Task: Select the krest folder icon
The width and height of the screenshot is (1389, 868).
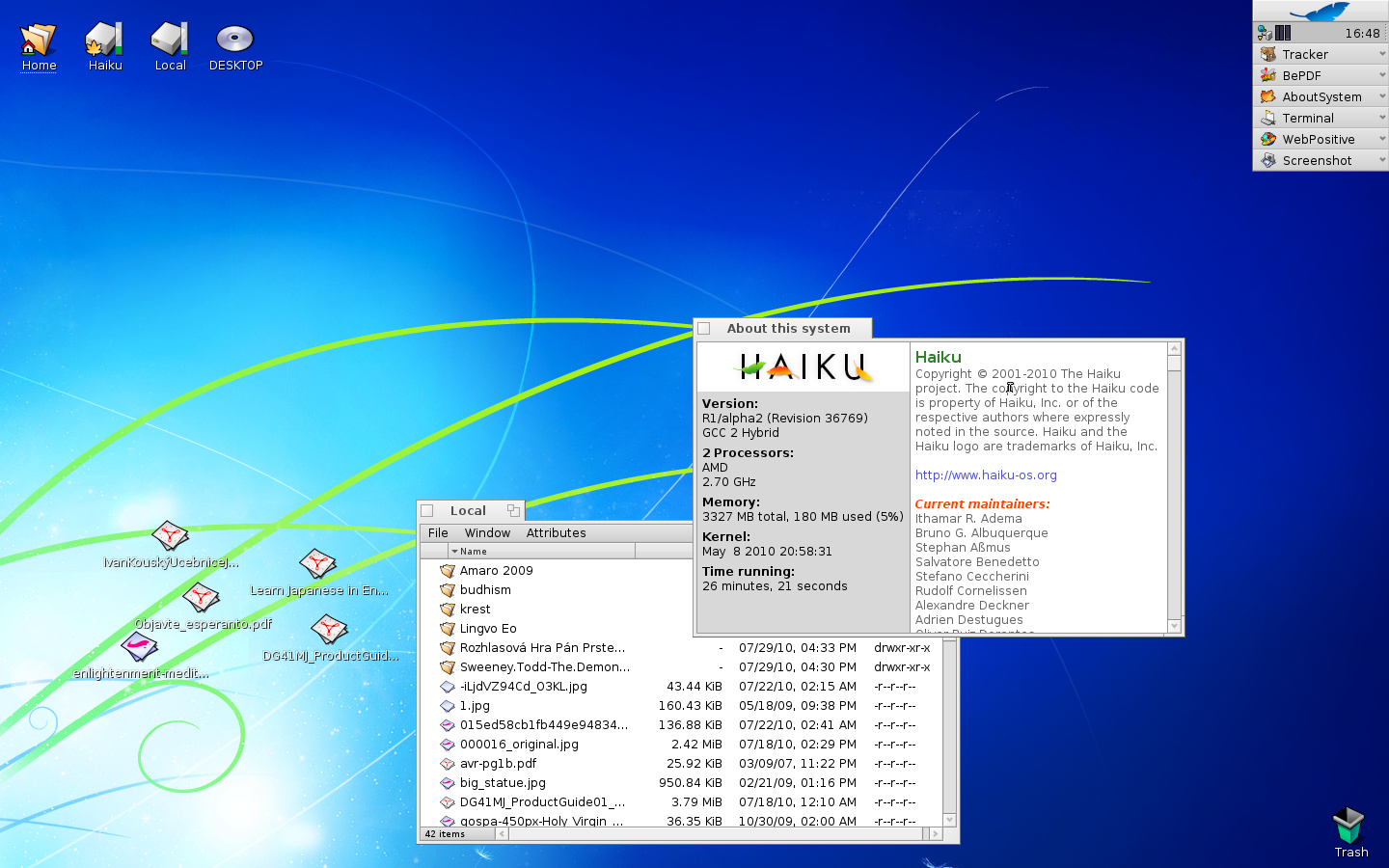Action: pyautogui.click(x=448, y=609)
